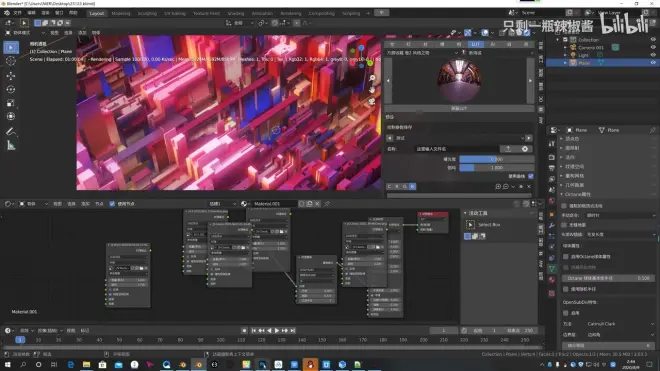Click the Blender logo menu icon
Image resolution: width=660 pixels, height=371 pixels.
pos(7,13)
